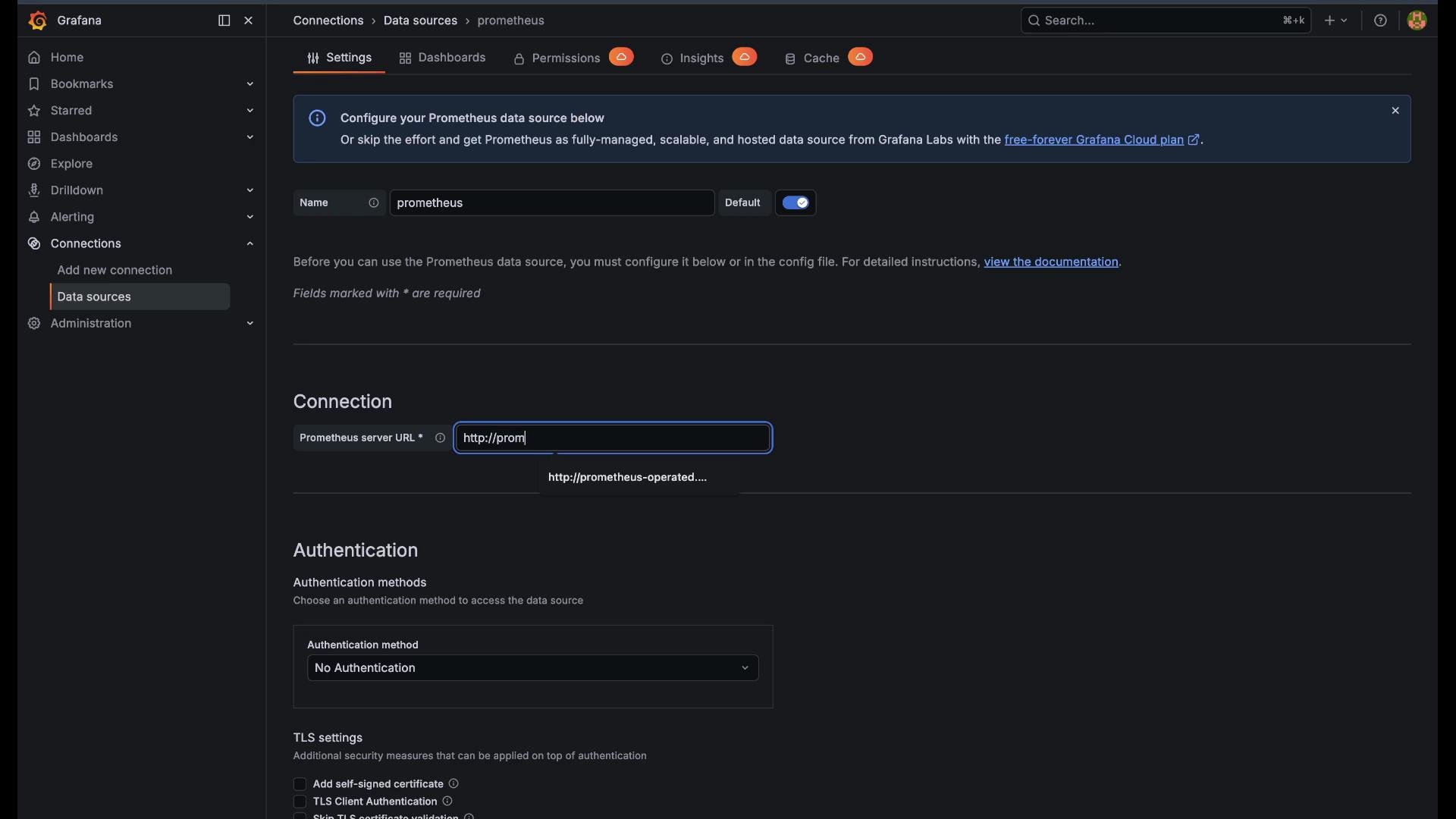Switch to the Cache tab
Screen dimensions: 1456x819
pyautogui.click(x=812, y=58)
